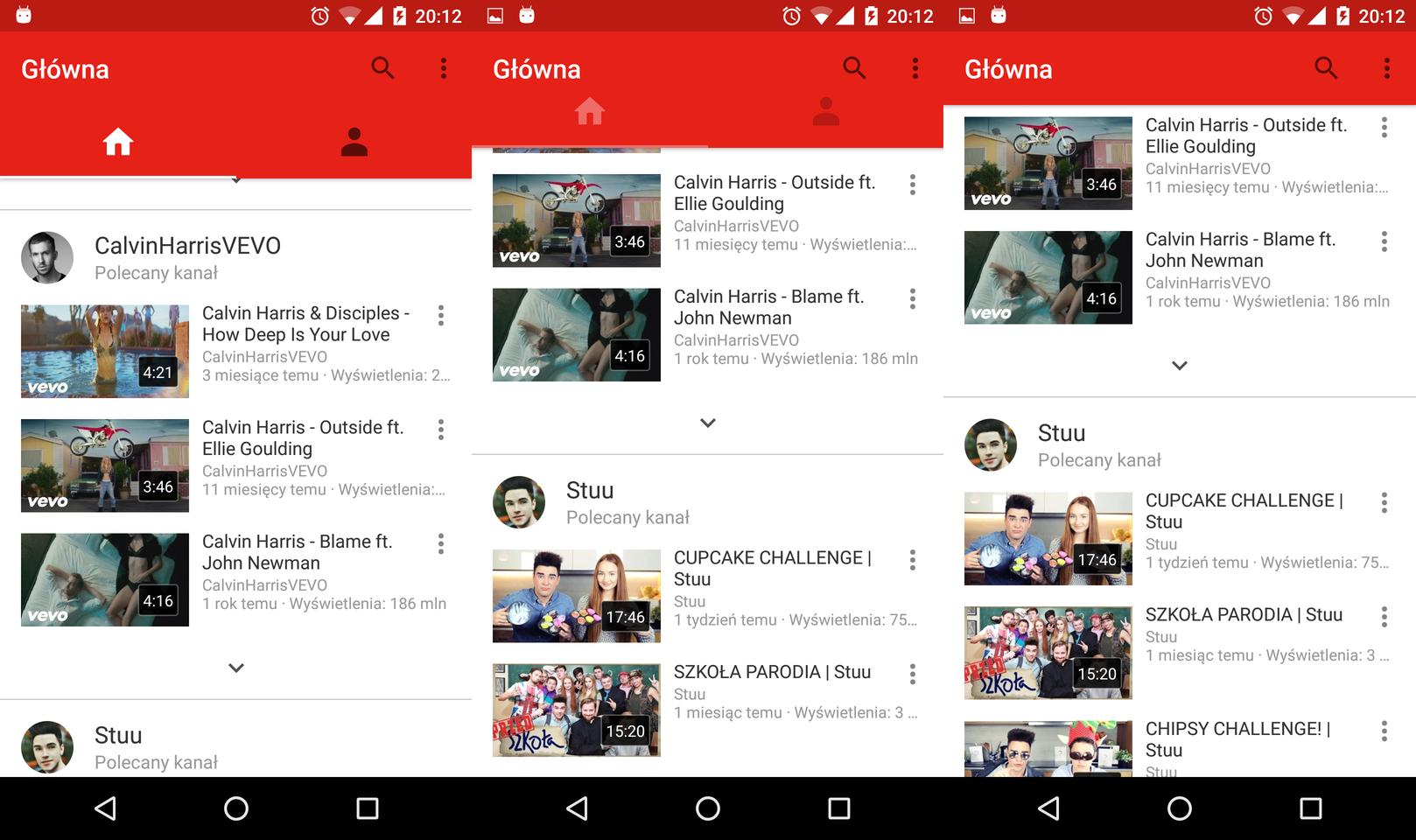
Task: Open options for How Deep Is Your Love
Action: 441,315
